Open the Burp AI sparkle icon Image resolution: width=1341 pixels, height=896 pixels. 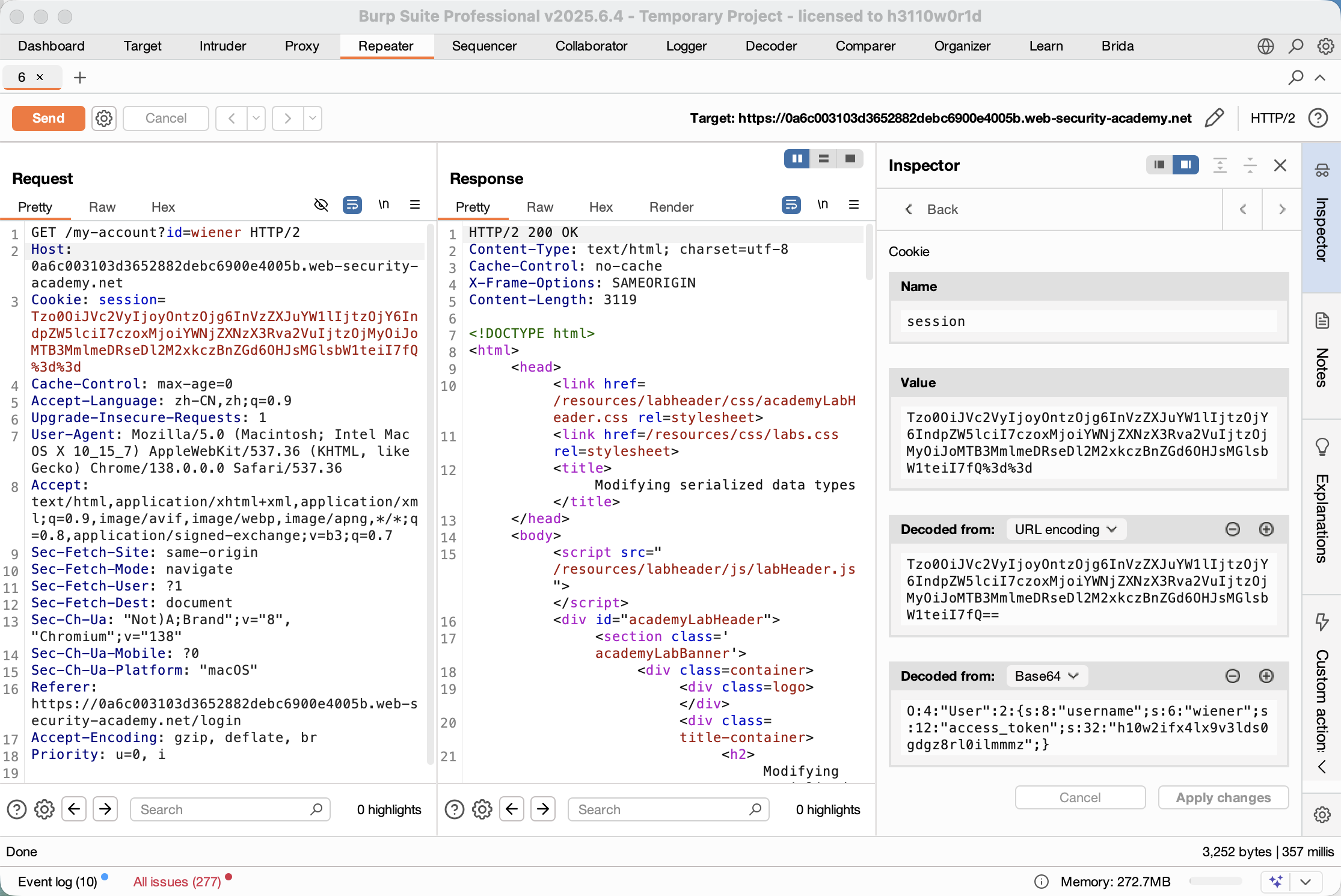coord(1275,882)
